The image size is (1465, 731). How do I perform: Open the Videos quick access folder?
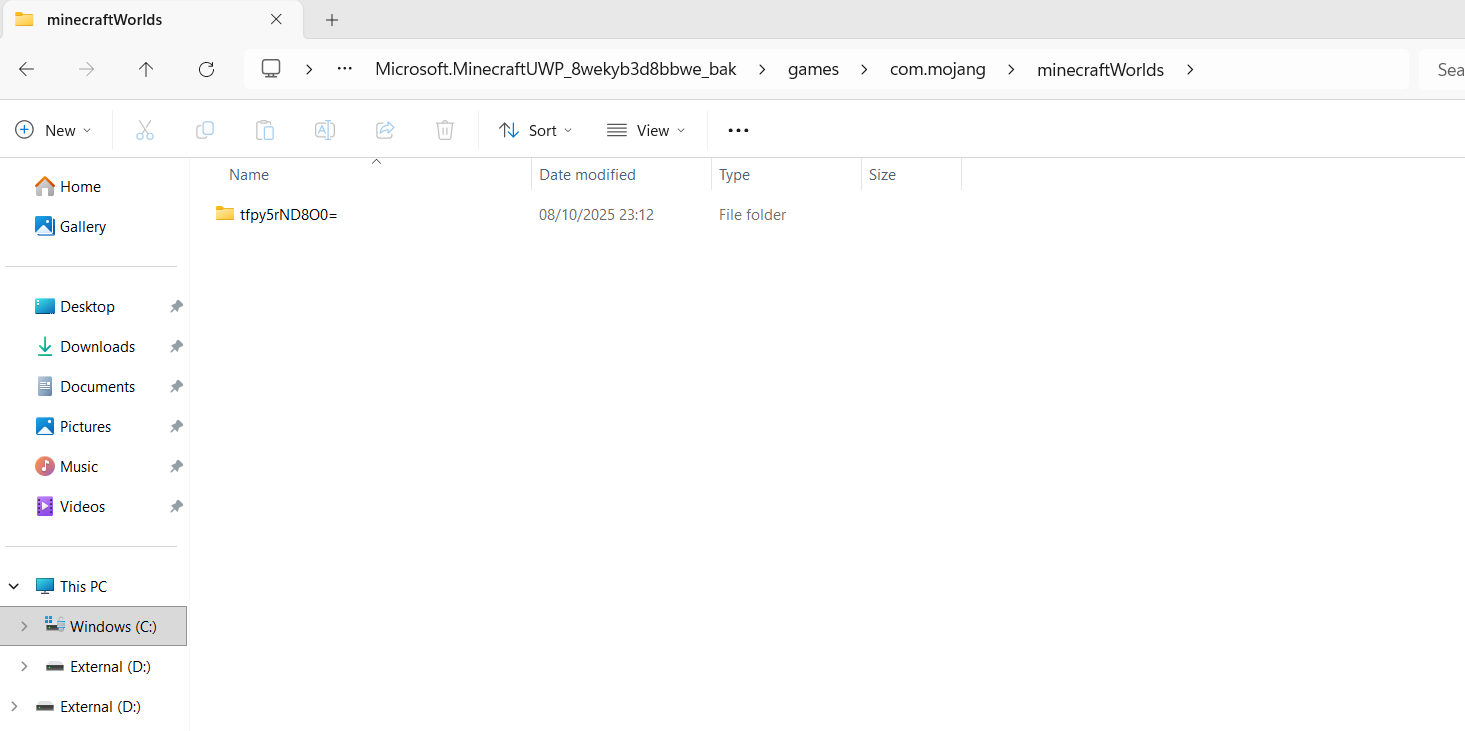pyautogui.click(x=82, y=506)
